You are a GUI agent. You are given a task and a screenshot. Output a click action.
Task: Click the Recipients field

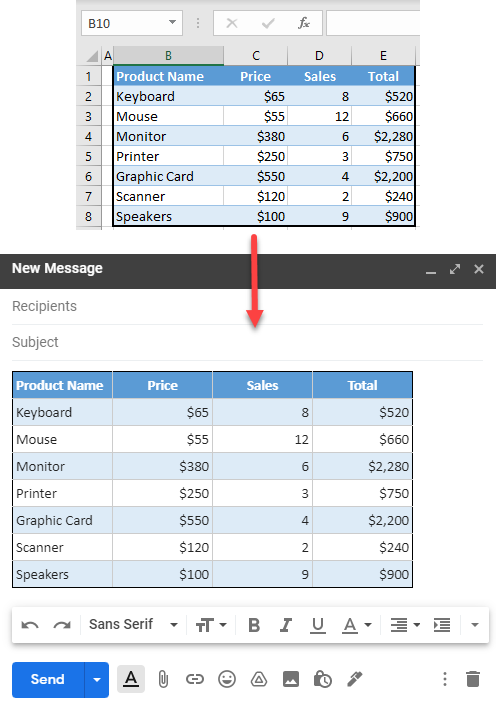247,306
